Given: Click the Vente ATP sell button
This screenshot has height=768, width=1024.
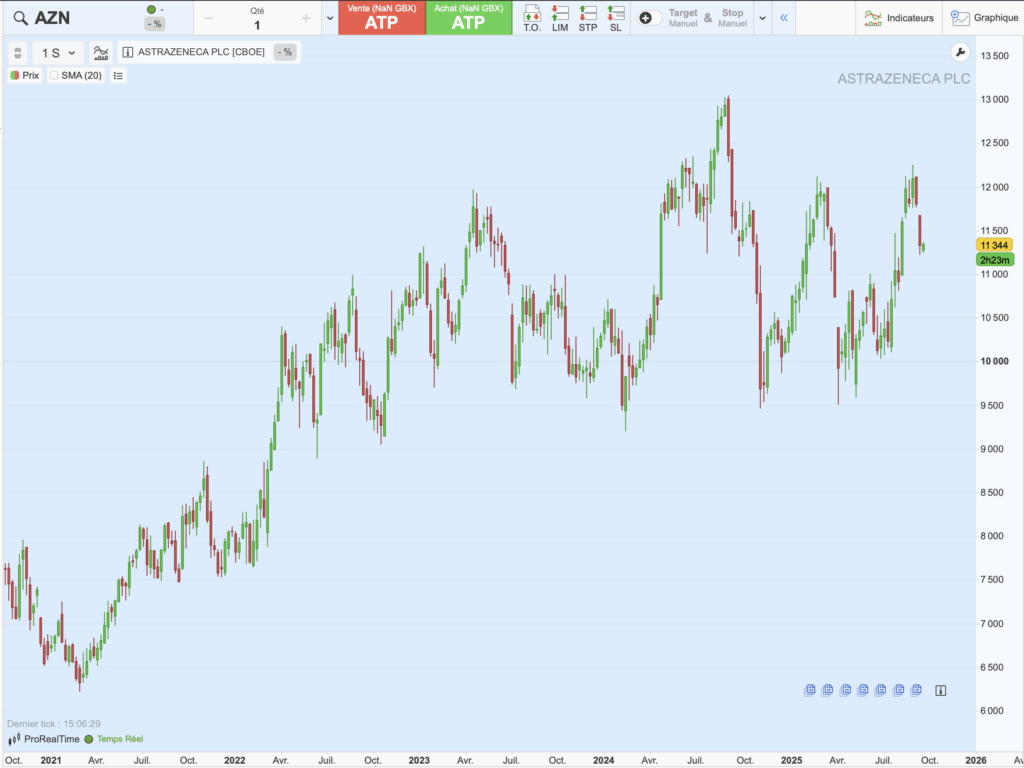Looking at the screenshot, I should click(381, 17).
